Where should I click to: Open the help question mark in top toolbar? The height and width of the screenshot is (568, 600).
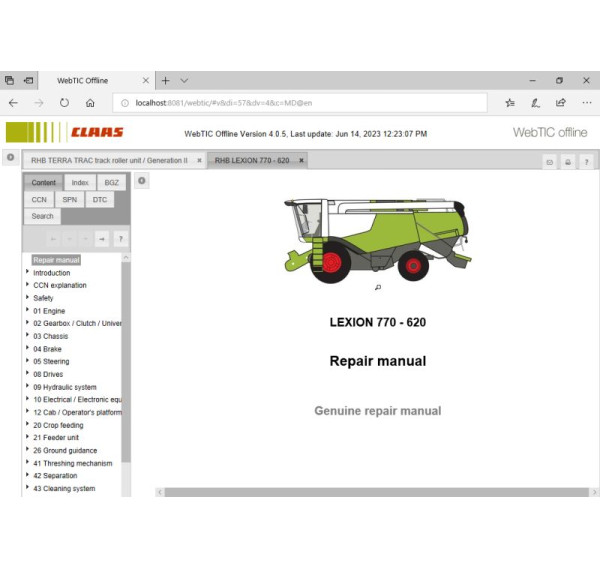[x=585, y=161]
